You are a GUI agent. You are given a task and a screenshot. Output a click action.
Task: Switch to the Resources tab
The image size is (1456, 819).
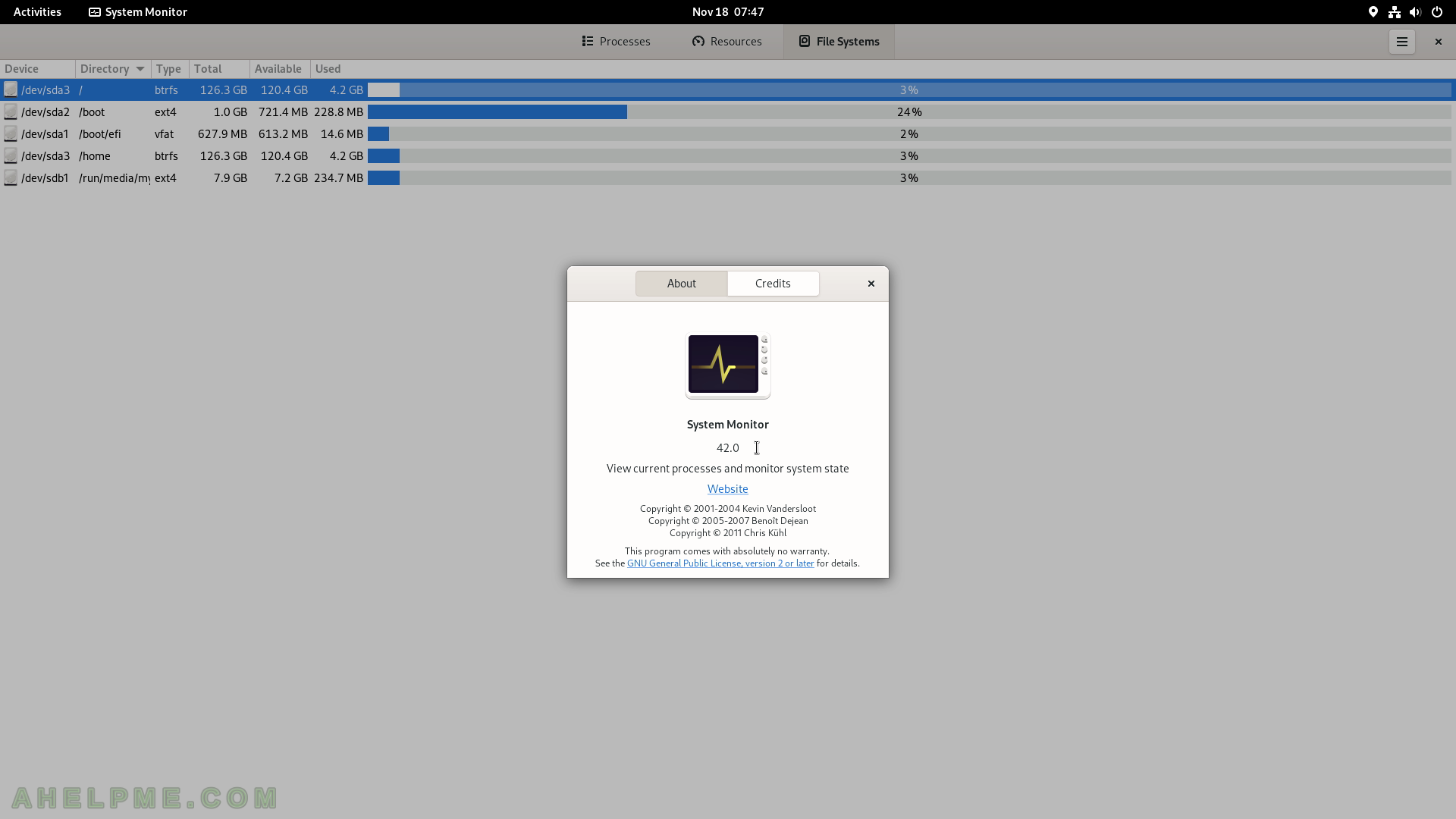tap(726, 42)
